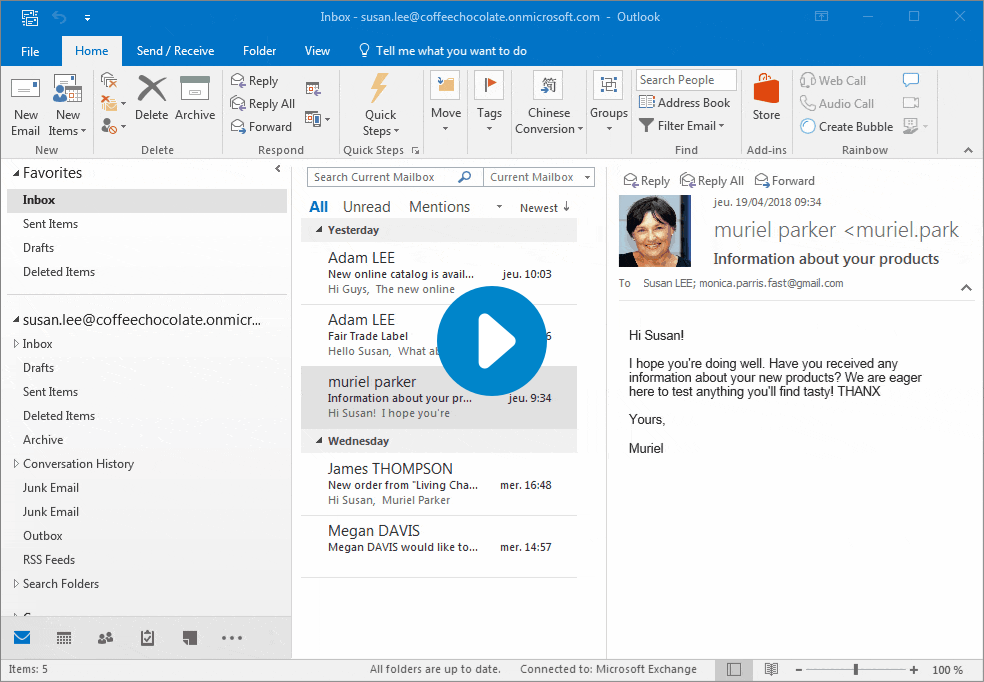
Task: Collapse the Yesterday group
Action: pos(319,230)
